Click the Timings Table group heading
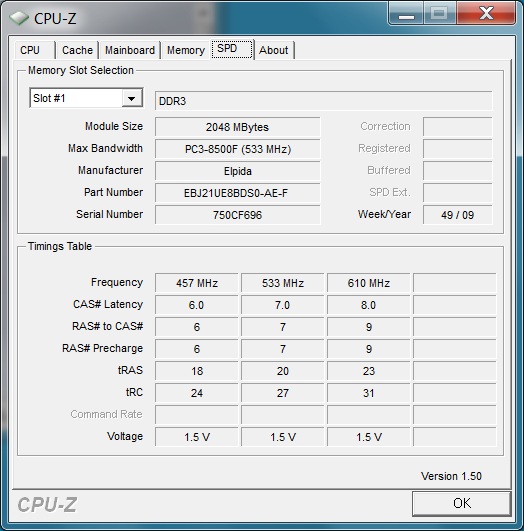524x531 pixels. click(x=60, y=246)
